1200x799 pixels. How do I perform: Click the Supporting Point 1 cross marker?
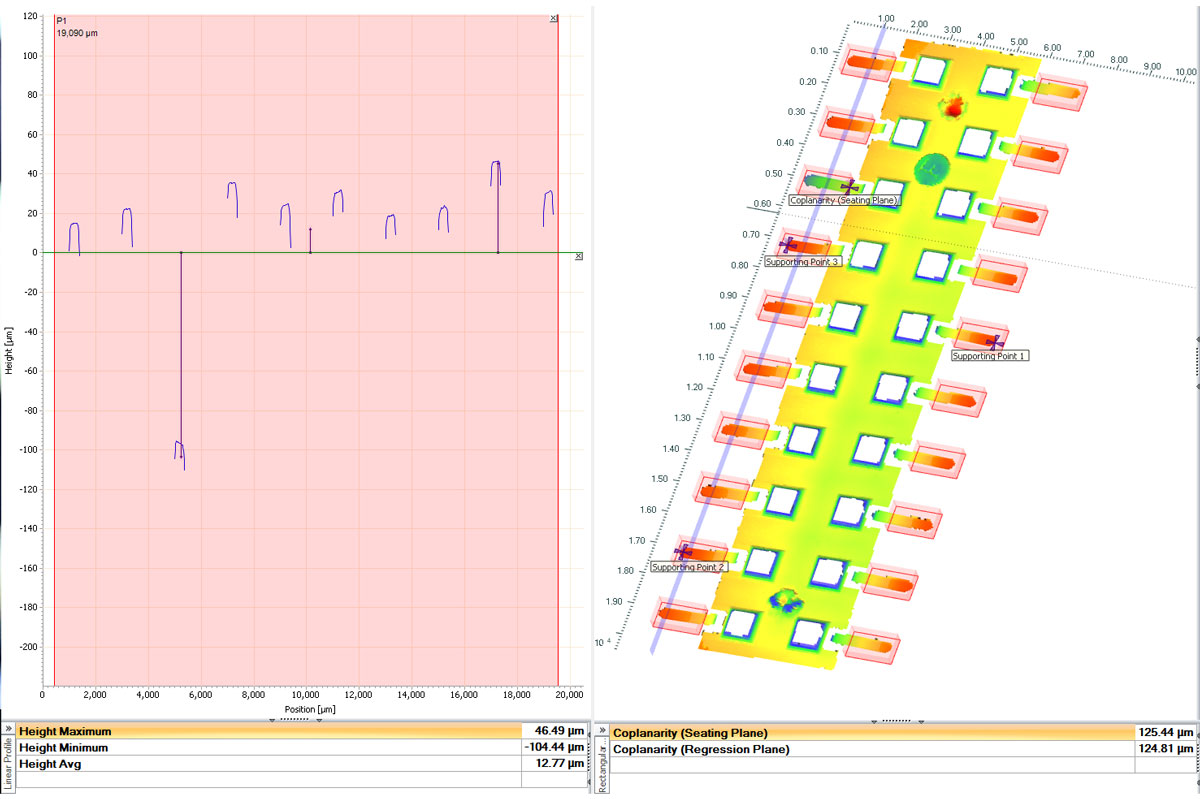[x=993, y=342]
